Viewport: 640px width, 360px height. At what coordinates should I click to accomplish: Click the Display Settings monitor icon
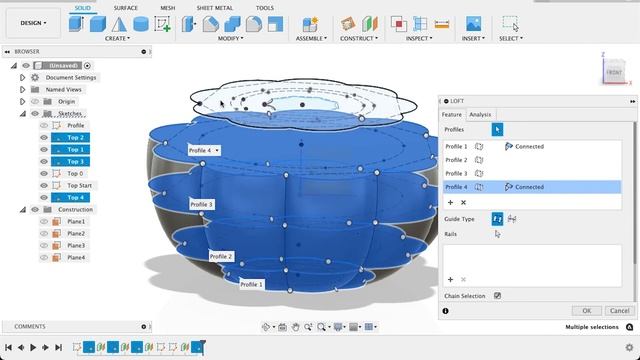click(338, 327)
